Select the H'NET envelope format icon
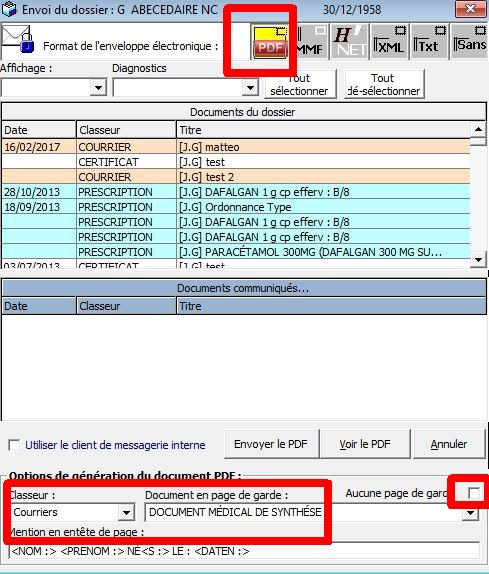The height and width of the screenshot is (574, 489). point(350,41)
